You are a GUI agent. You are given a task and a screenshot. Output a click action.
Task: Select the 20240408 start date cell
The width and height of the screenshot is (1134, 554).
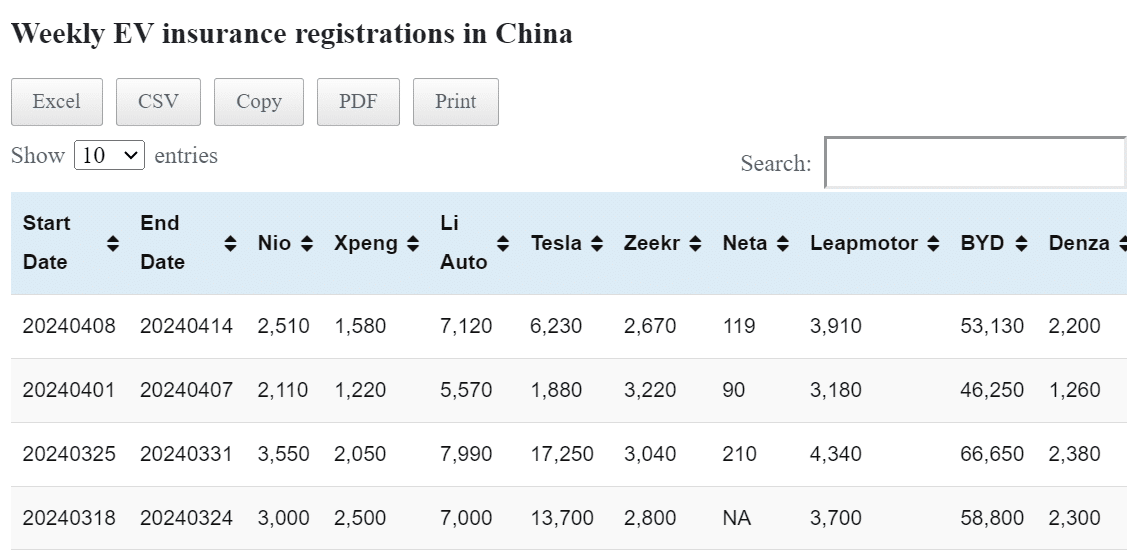coord(69,326)
